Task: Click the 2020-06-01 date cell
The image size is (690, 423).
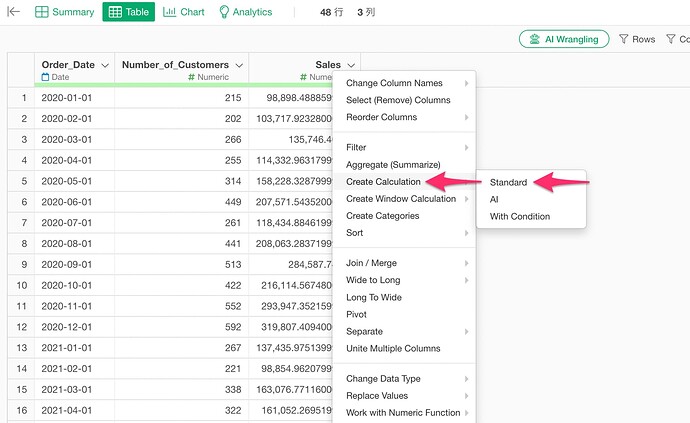Action: point(74,202)
